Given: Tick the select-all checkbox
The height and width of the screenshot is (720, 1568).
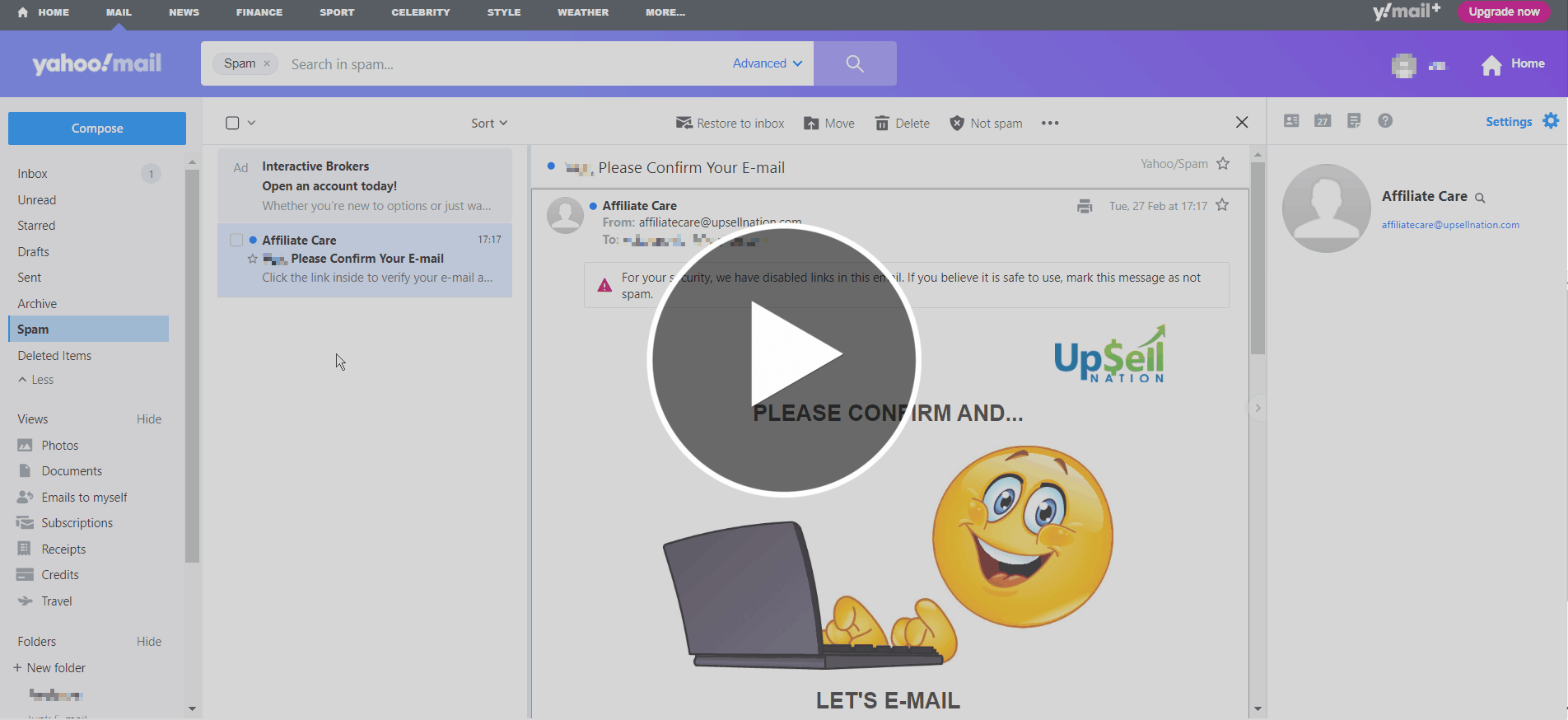Looking at the screenshot, I should [x=232, y=123].
